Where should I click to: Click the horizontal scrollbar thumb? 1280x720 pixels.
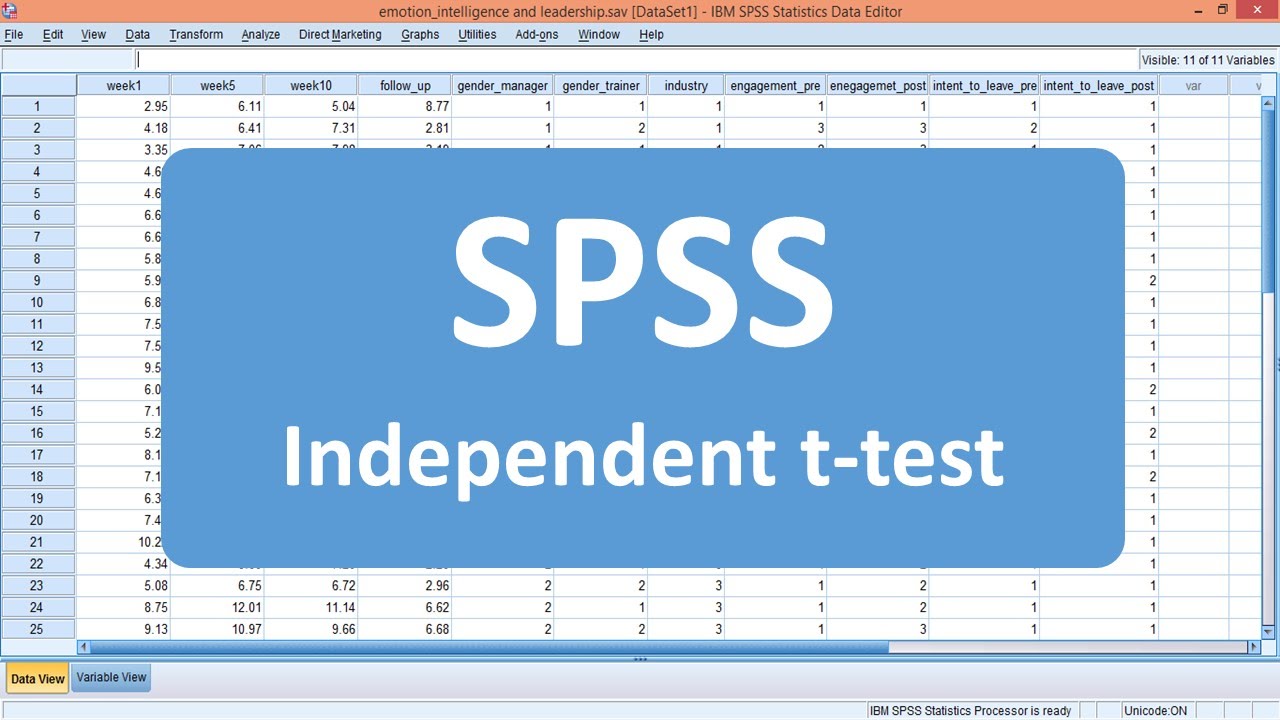[x=489, y=648]
